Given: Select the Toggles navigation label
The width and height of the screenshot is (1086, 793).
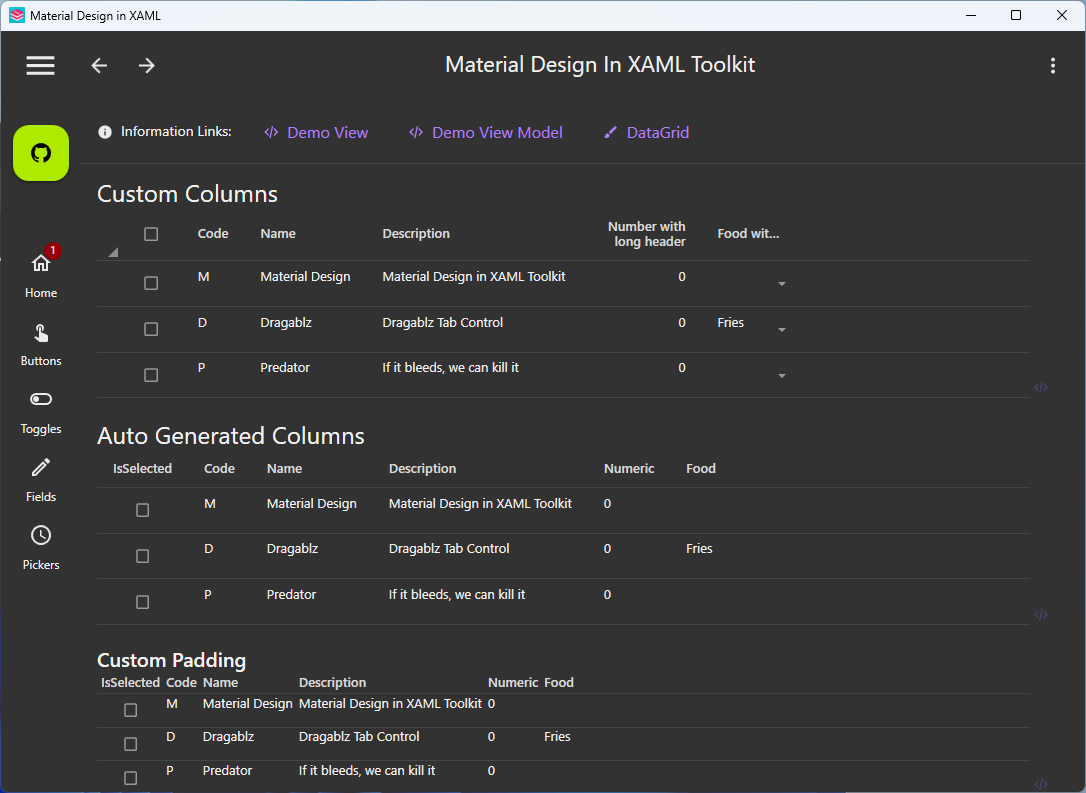Looking at the screenshot, I should 41,429.
